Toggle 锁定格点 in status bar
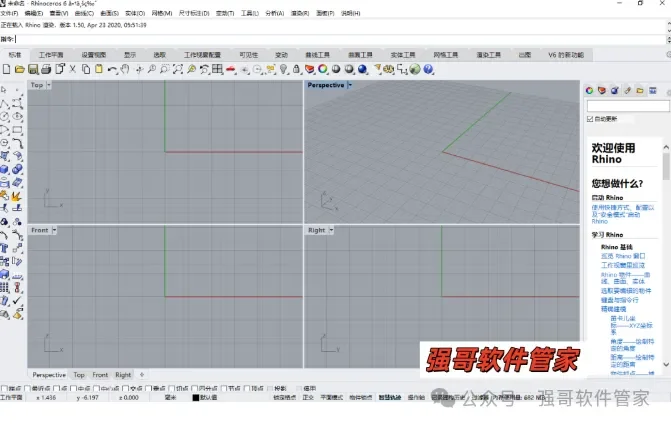Image resolution: width=671 pixels, height=425 pixels. coord(285,398)
